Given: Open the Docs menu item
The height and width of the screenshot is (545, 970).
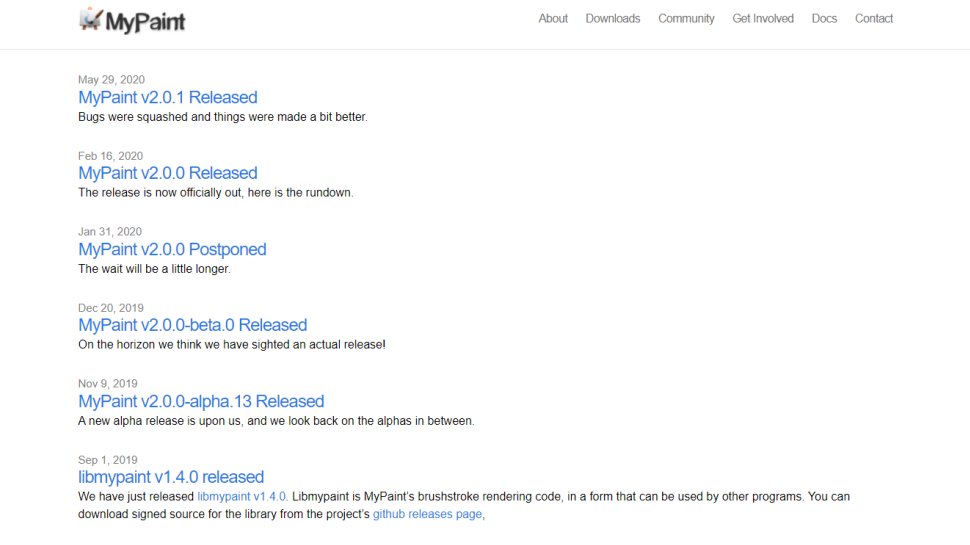Looking at the screenshot, I should pyautogui.click(x=824, y=19).
